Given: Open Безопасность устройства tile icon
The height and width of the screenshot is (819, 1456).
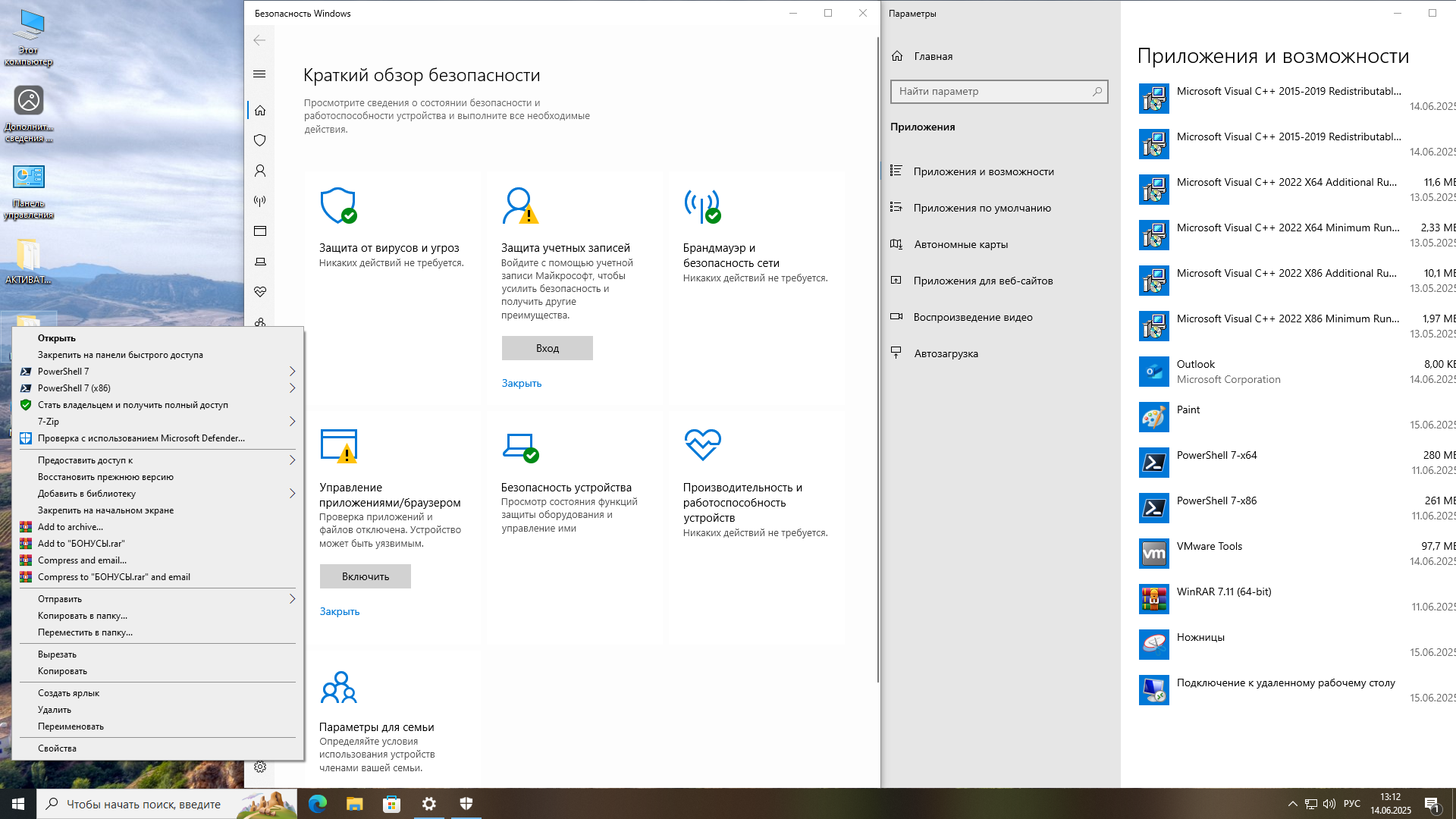Looking at the screenshot, I should (x=520, y=447).
